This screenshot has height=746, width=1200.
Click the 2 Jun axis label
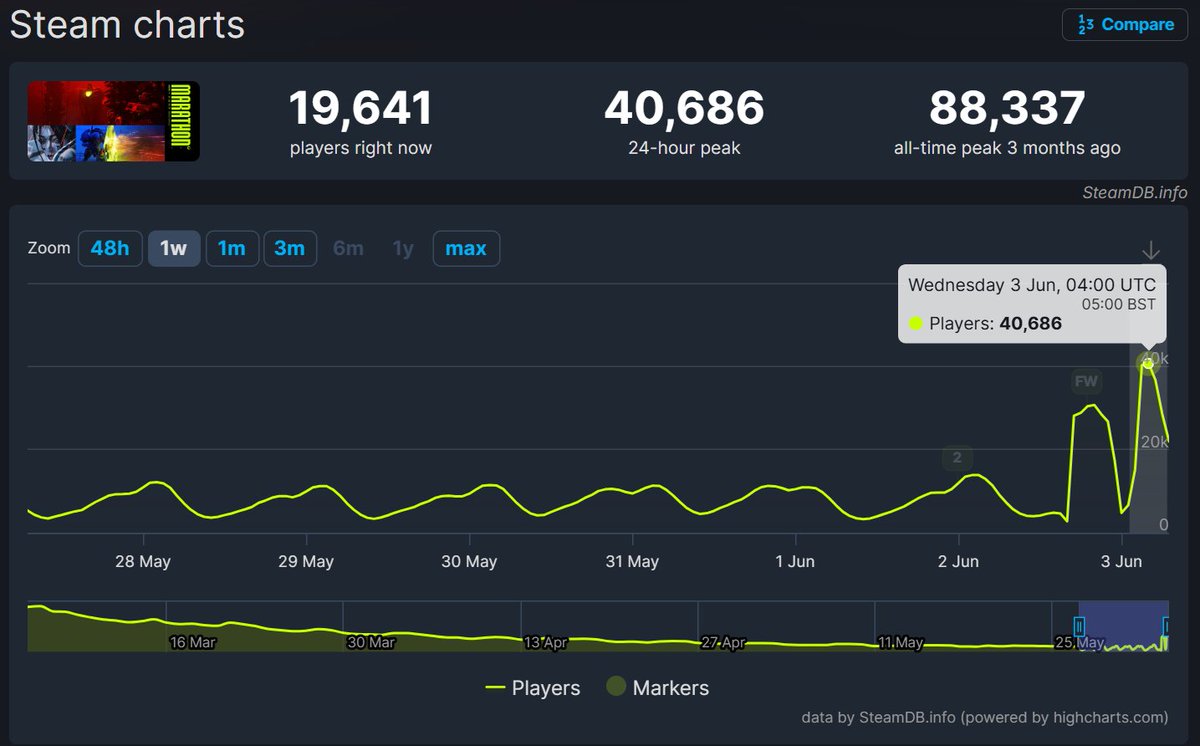pos(958,562)
